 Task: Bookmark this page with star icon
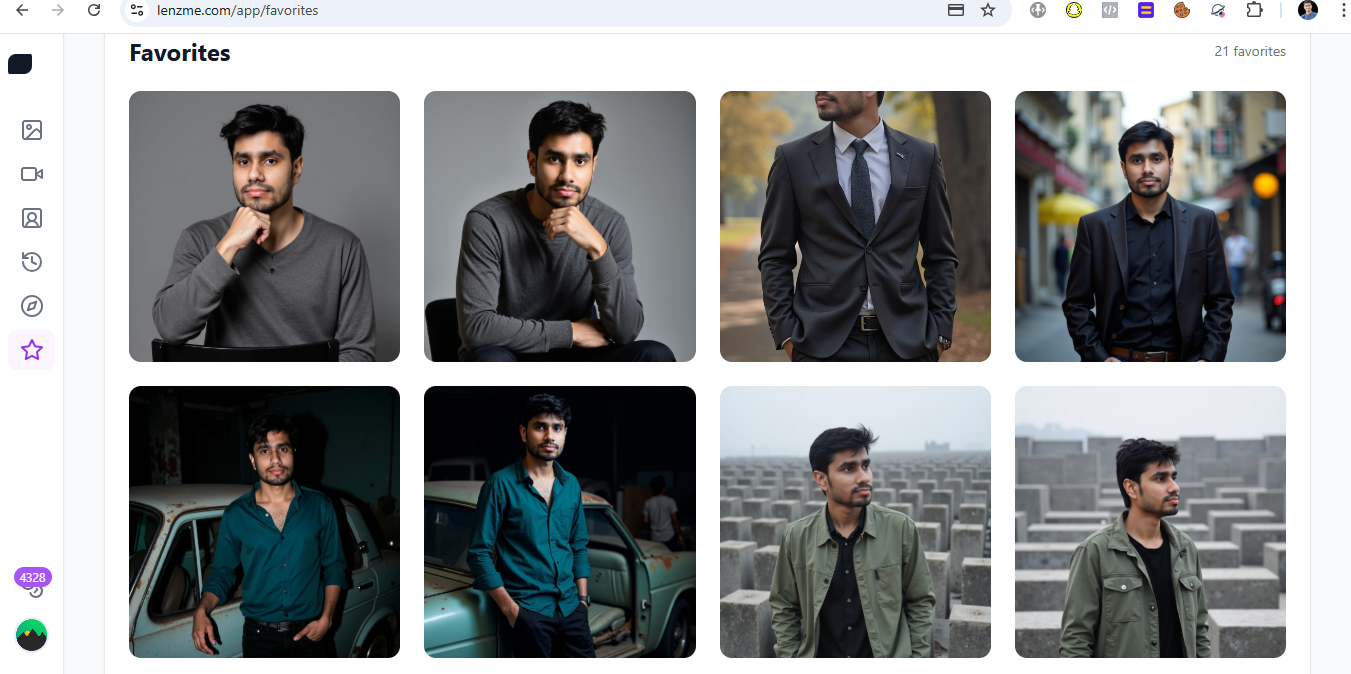coord(988,10)
